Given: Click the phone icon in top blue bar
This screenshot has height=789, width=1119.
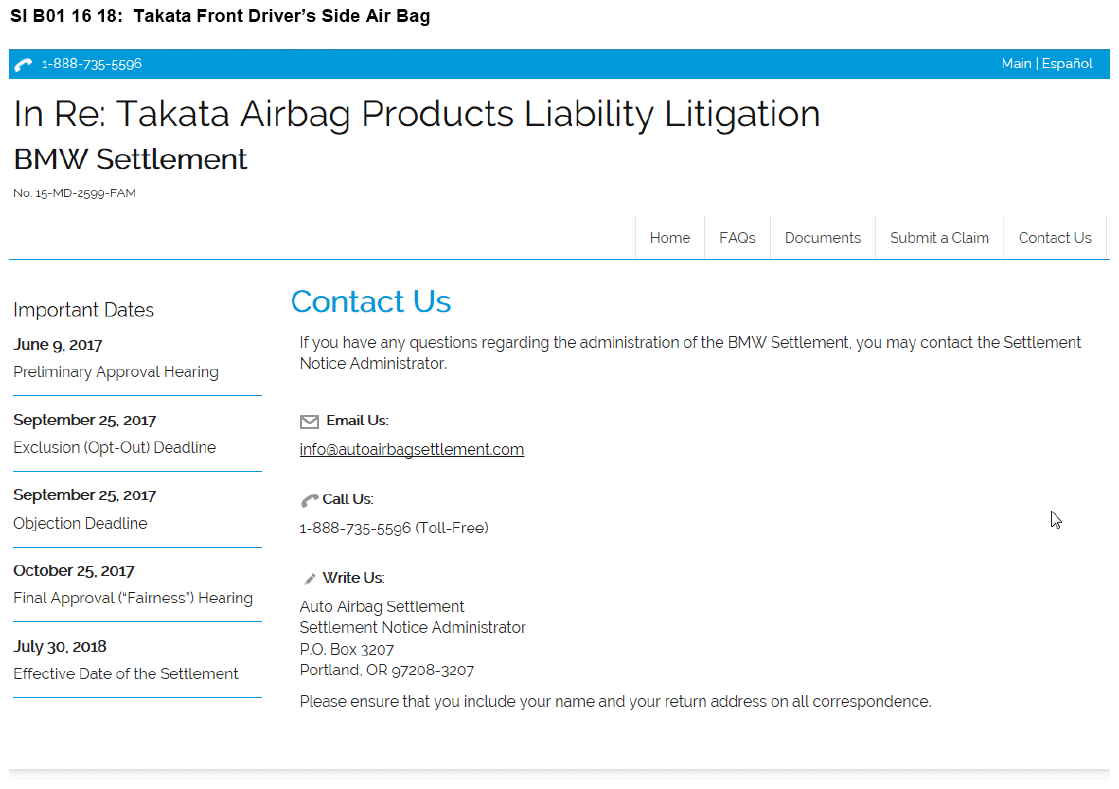Looking at the screenshot, I should [x=24, y=65].
